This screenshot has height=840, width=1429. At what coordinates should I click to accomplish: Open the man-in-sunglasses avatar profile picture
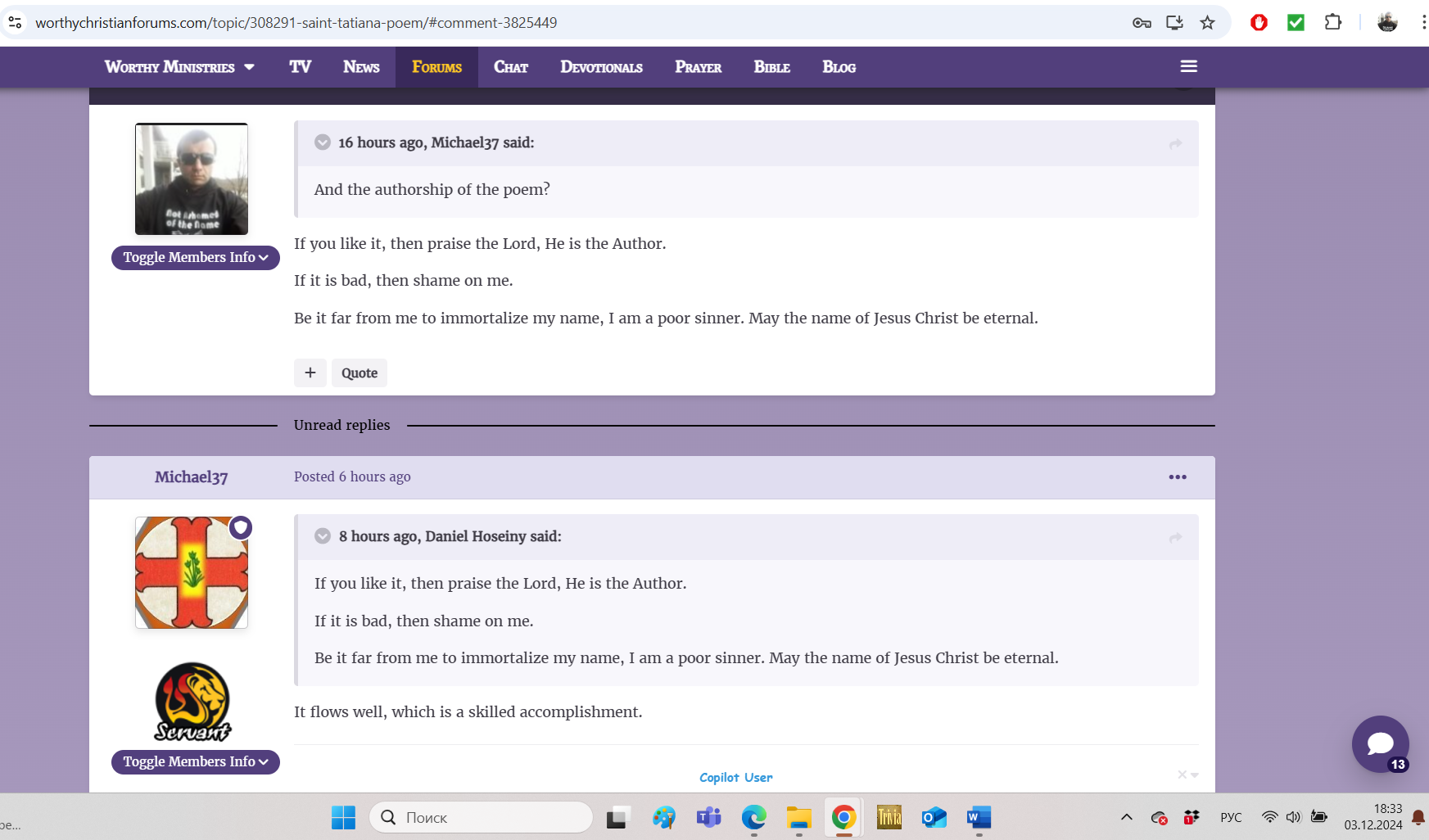(192, 179)
